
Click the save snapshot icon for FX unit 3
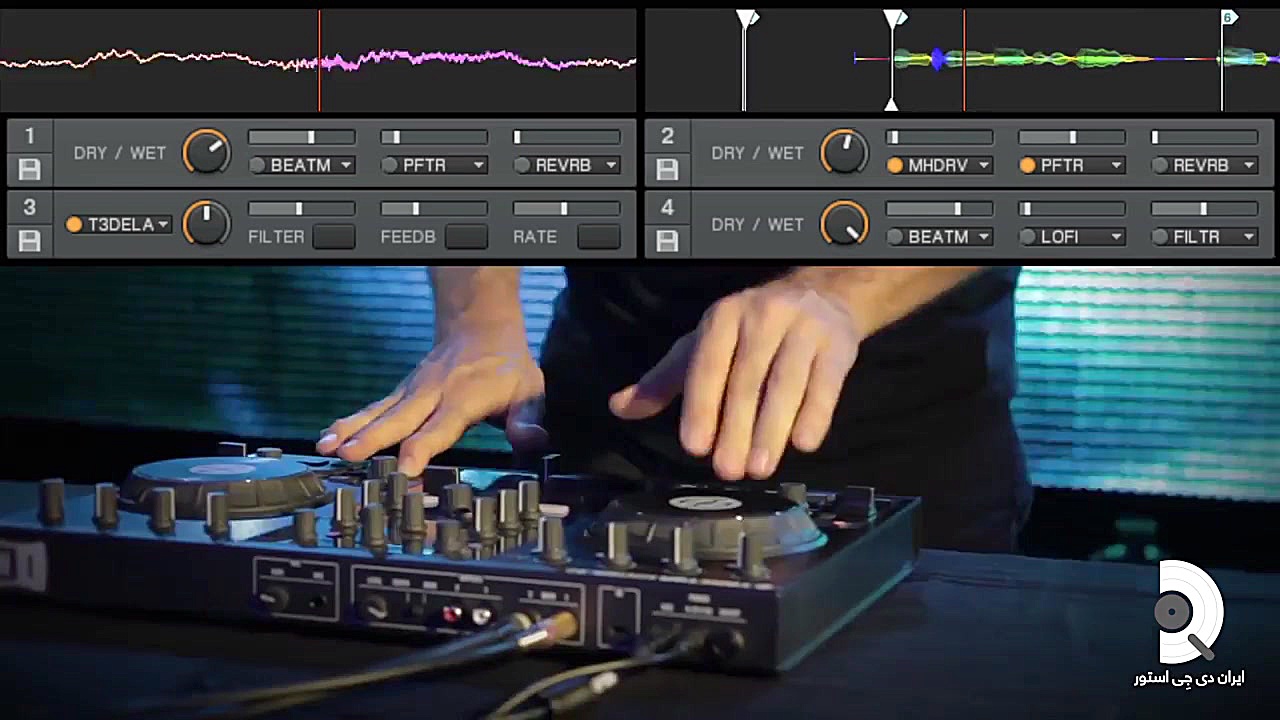(29, 240)
